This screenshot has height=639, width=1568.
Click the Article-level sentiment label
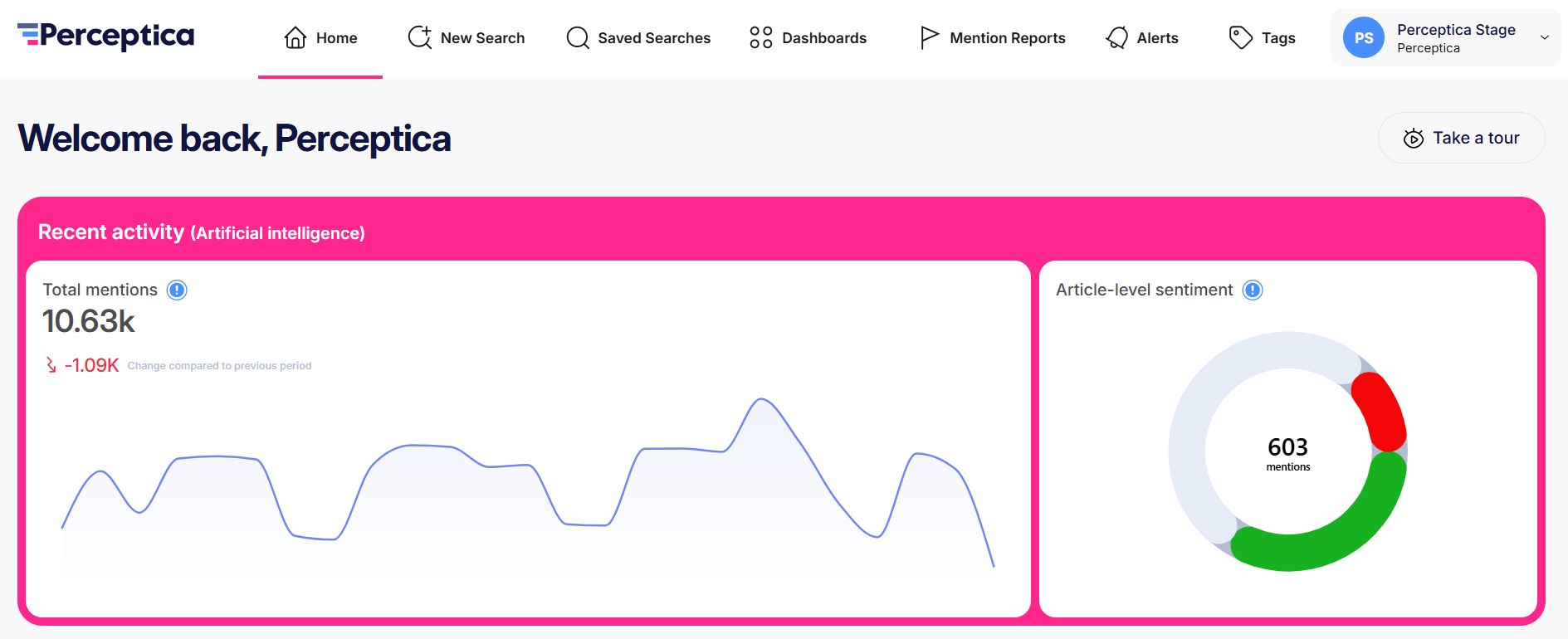pos(1145,290)
